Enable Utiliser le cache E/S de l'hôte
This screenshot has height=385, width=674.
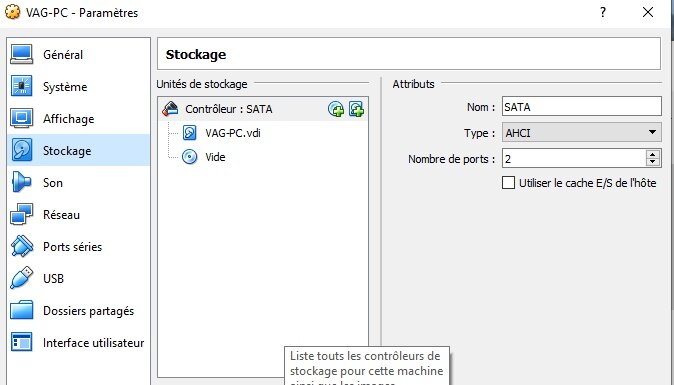509,183
